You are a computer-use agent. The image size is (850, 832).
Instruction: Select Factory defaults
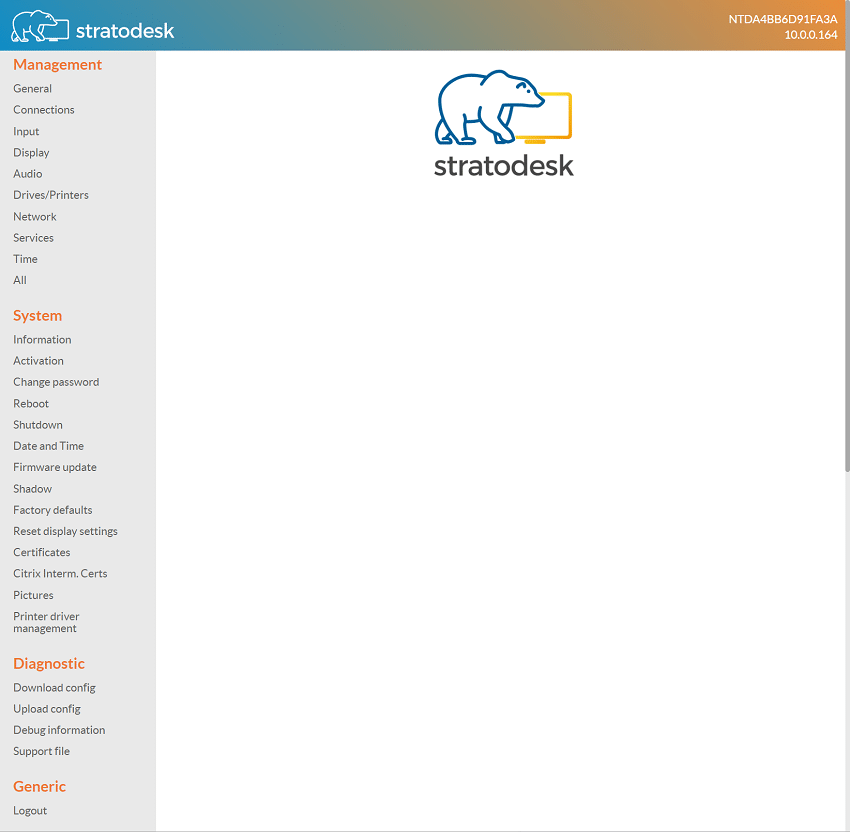[x=53, y=509]
